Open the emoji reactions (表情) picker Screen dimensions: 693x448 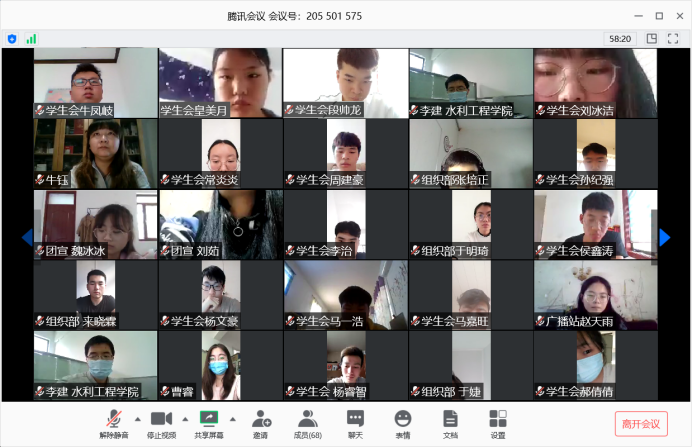(x=403, y=423)
